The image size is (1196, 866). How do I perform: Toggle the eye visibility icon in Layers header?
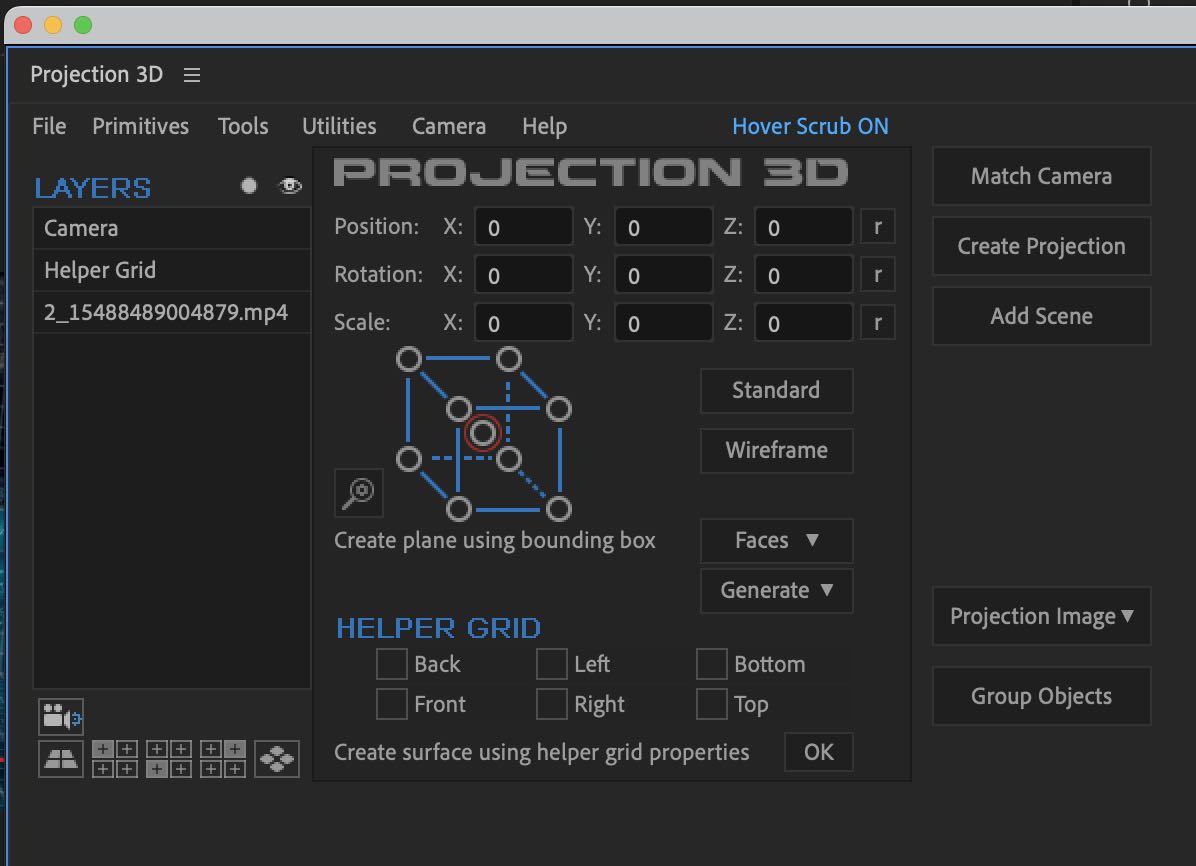(290, 186)
